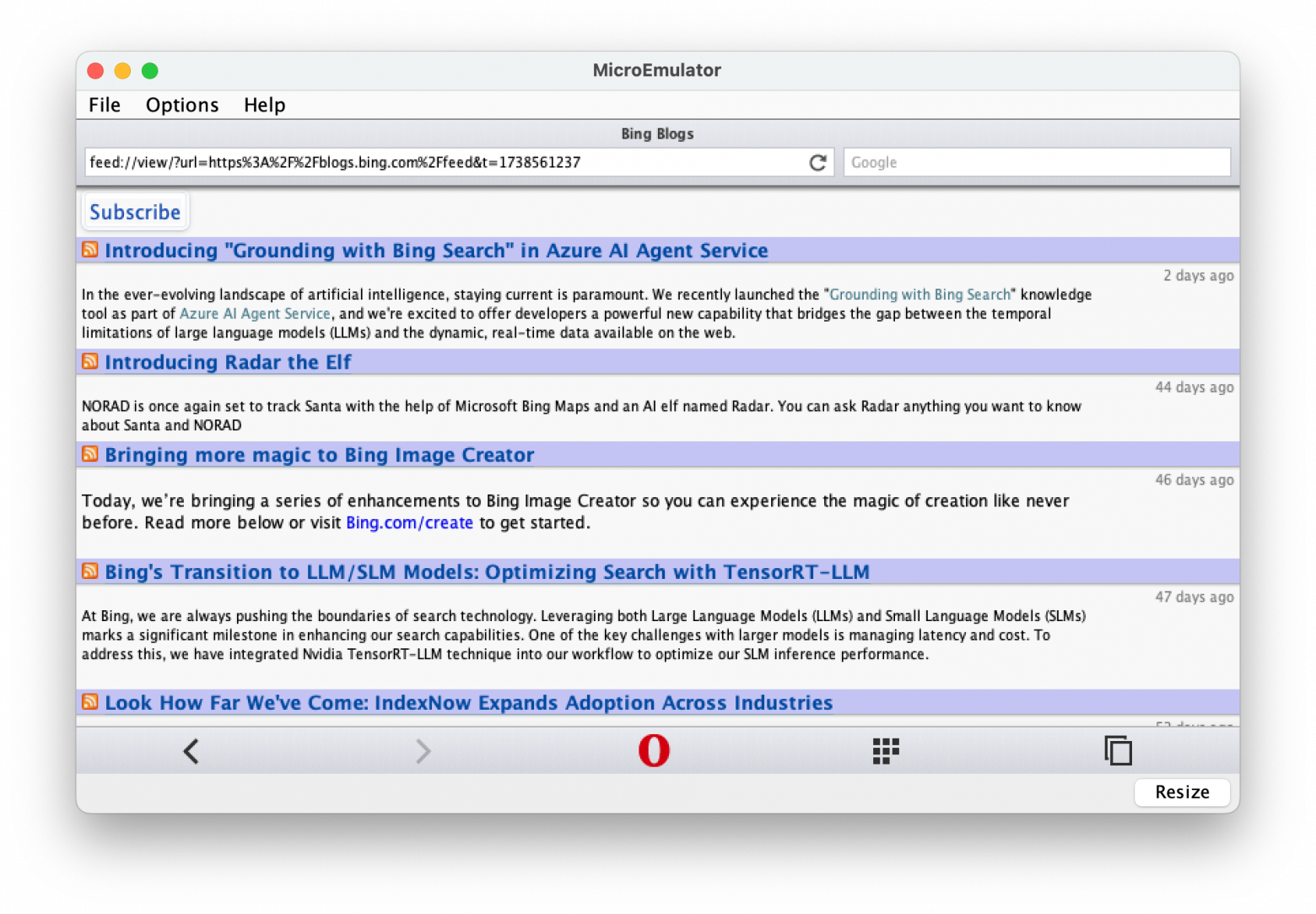Screen dimensions: 1316x914
Task: Open 'Introducing Radar the Elf' article
Action: click(228, 362)
